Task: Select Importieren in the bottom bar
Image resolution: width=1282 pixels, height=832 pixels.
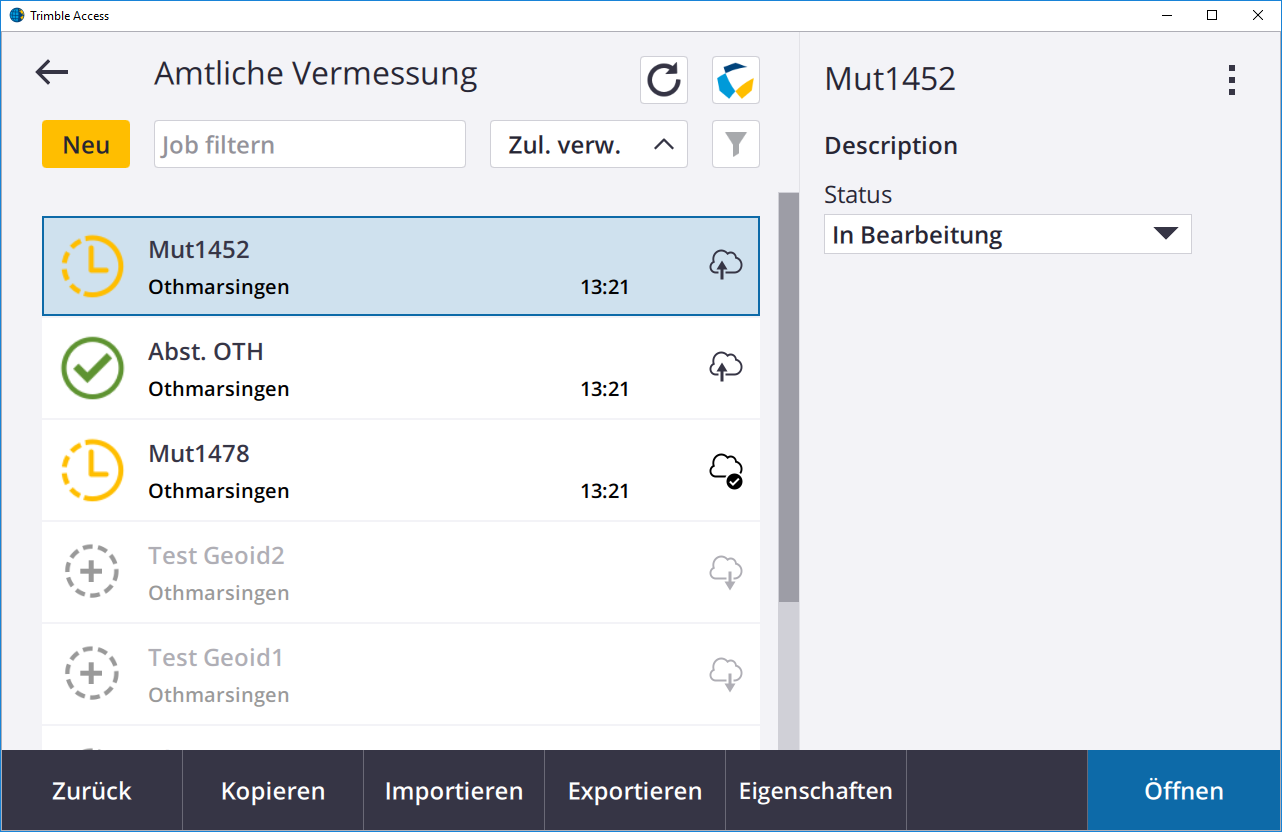Action: [x=454, y=791]
